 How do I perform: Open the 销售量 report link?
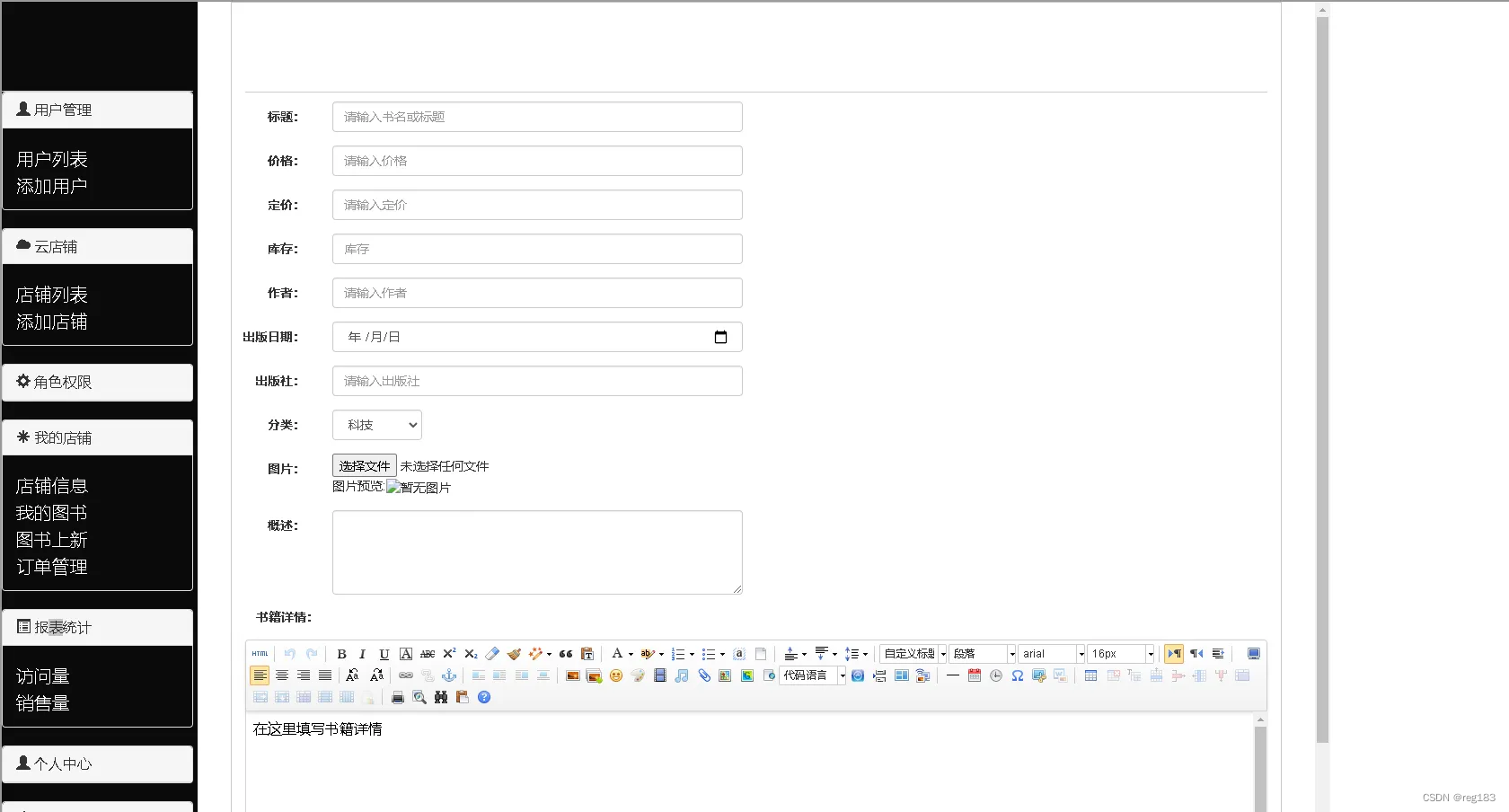coord(43,703)
